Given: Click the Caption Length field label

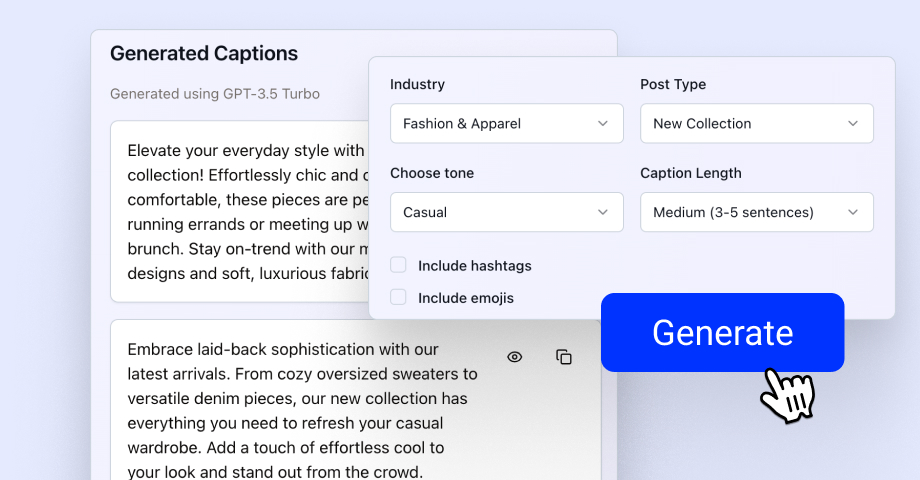Looking at the screenshot, I should click(691, 173).
